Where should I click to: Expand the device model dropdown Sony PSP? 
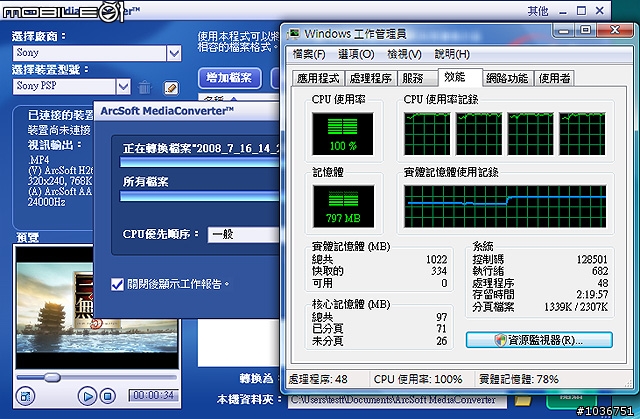click(123, 86)
